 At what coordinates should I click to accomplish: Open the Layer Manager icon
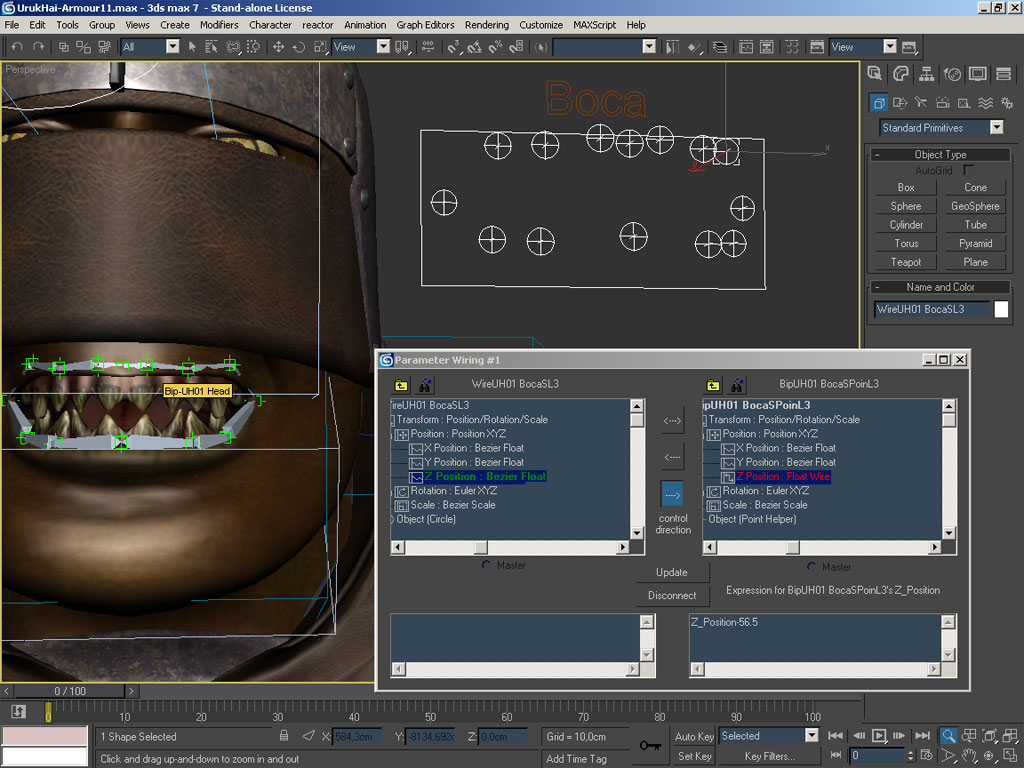(720, 47)
